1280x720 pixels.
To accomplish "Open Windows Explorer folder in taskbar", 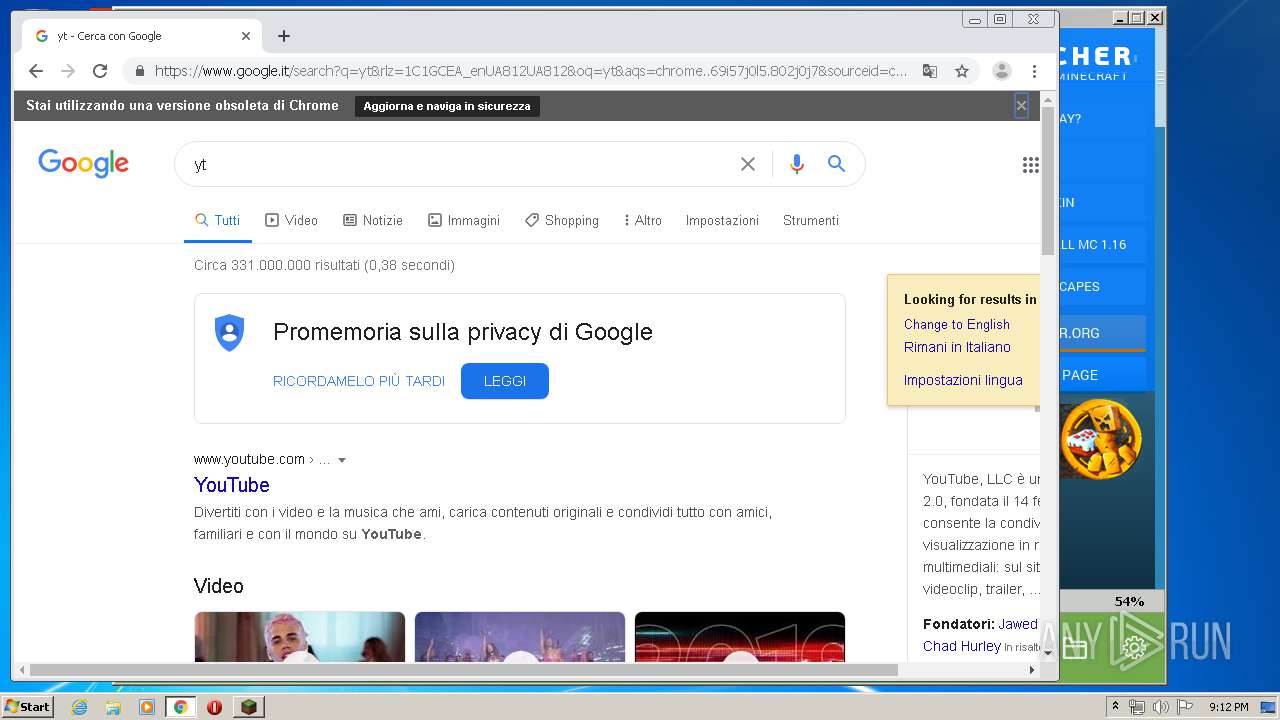I will coord(113,707).
